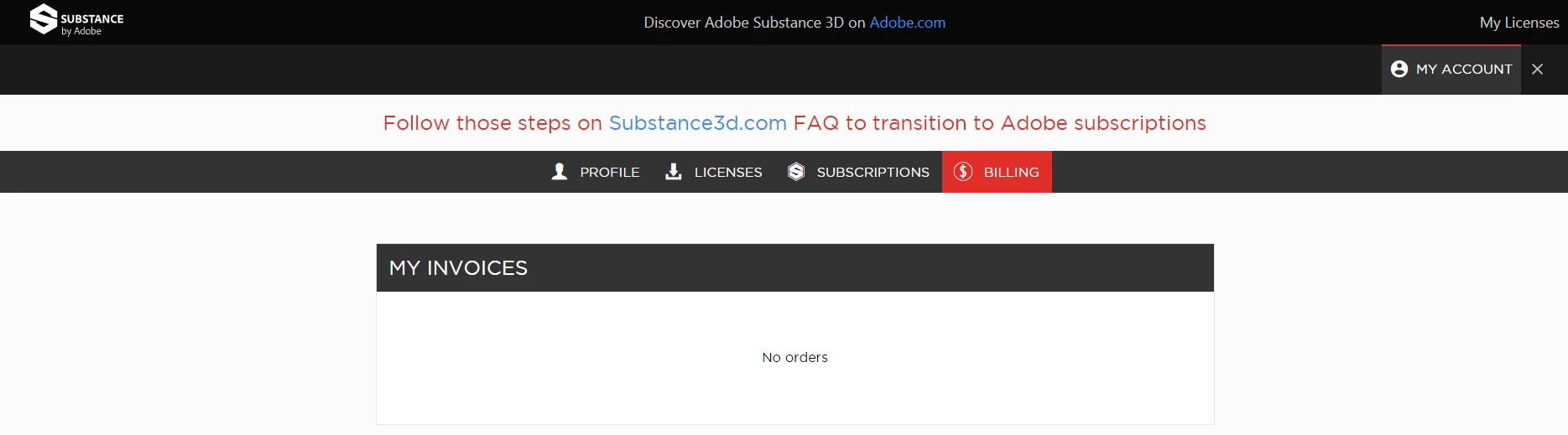Click the Subscriptions Substance icon
The height and width of the screenshot is (435, 1568).
click(796, 172)
